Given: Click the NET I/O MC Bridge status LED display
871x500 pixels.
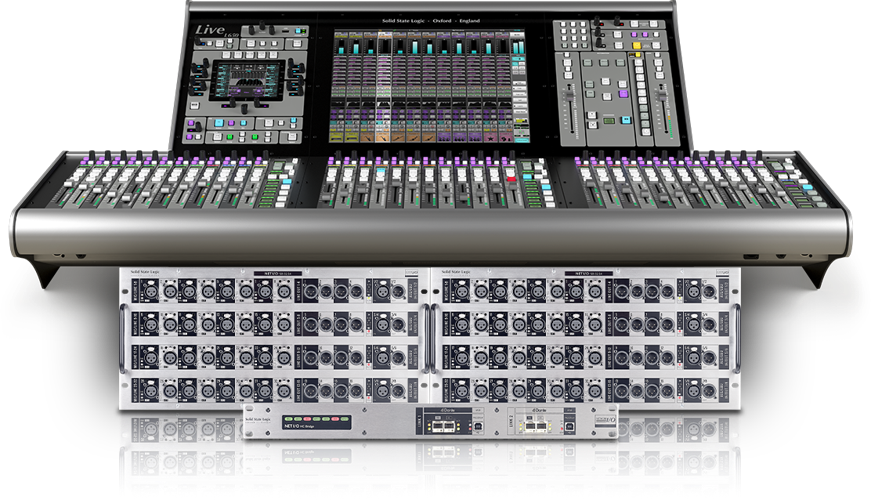Looking at the screenshot, I should pyautogui.click(x=317, y=422).
